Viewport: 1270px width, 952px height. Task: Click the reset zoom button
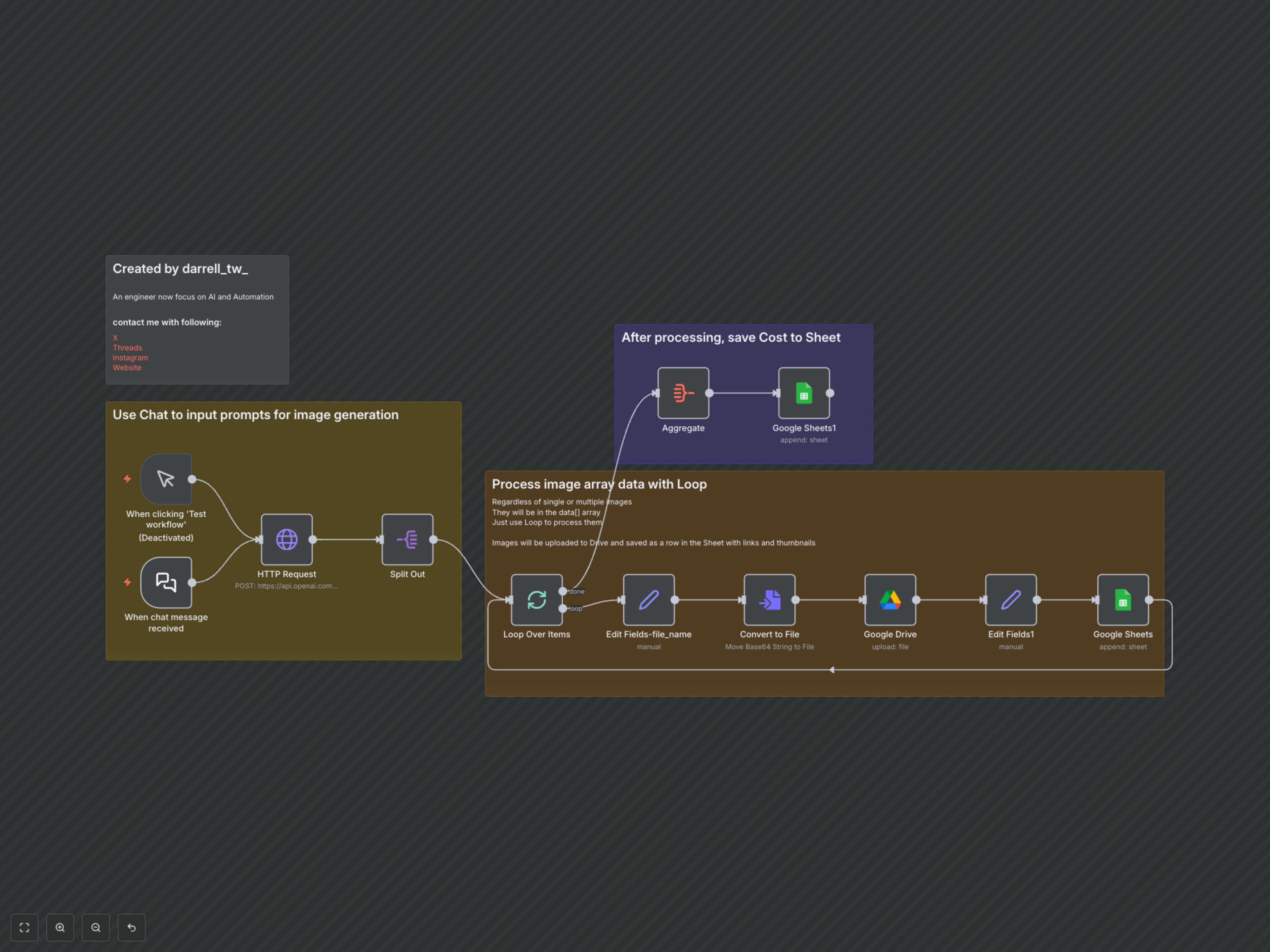click(x=132, y=927)
